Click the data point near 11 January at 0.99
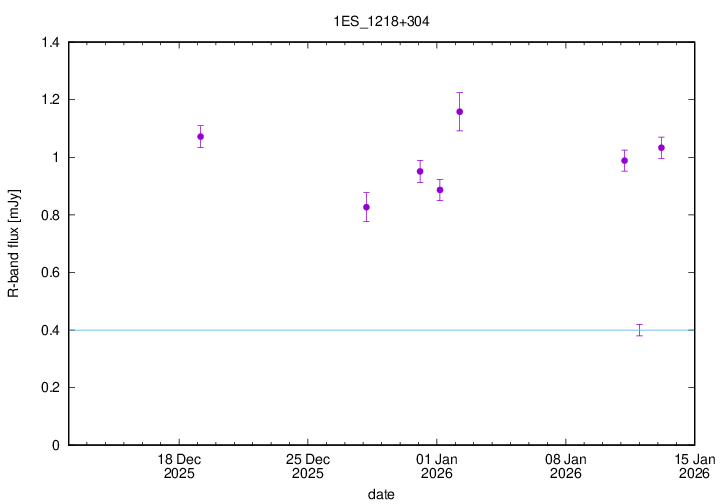720x504 pixels. click(624, 160)
